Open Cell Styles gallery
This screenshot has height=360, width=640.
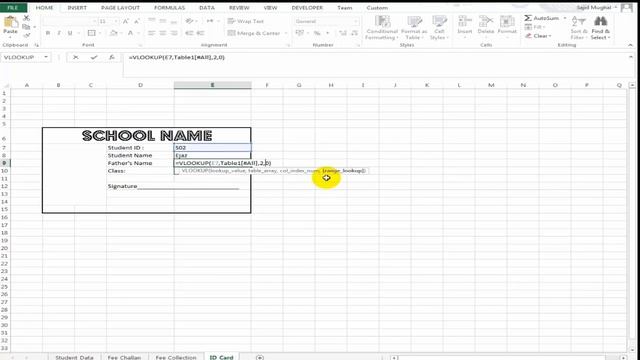439,27
